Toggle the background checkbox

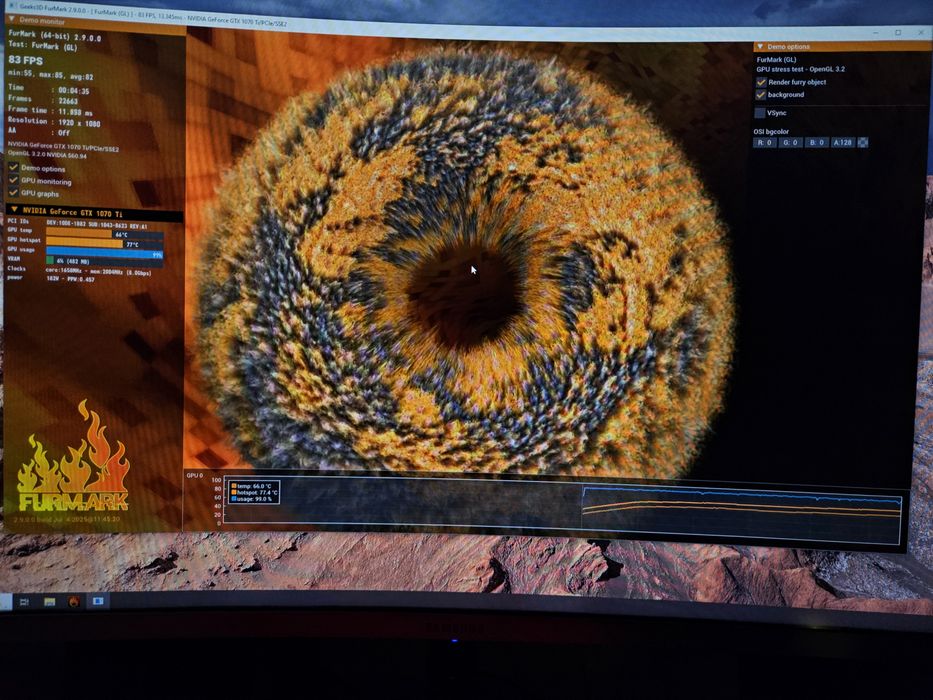click(760, 95)
